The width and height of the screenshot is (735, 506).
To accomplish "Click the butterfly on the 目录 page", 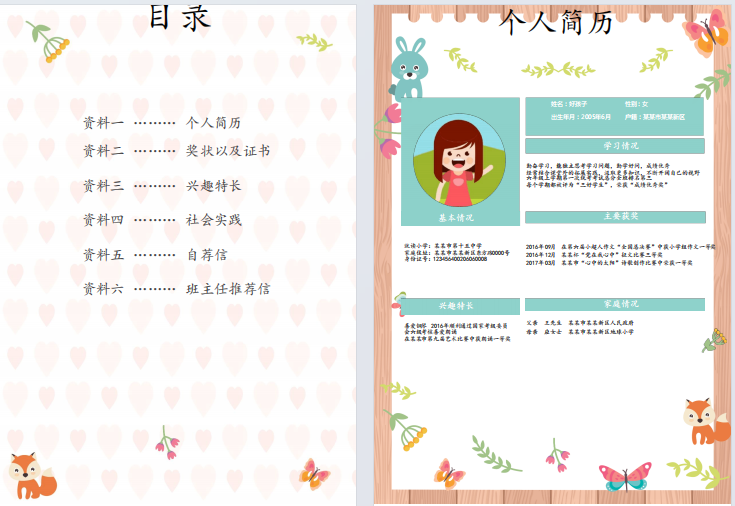I will (314, 473).
